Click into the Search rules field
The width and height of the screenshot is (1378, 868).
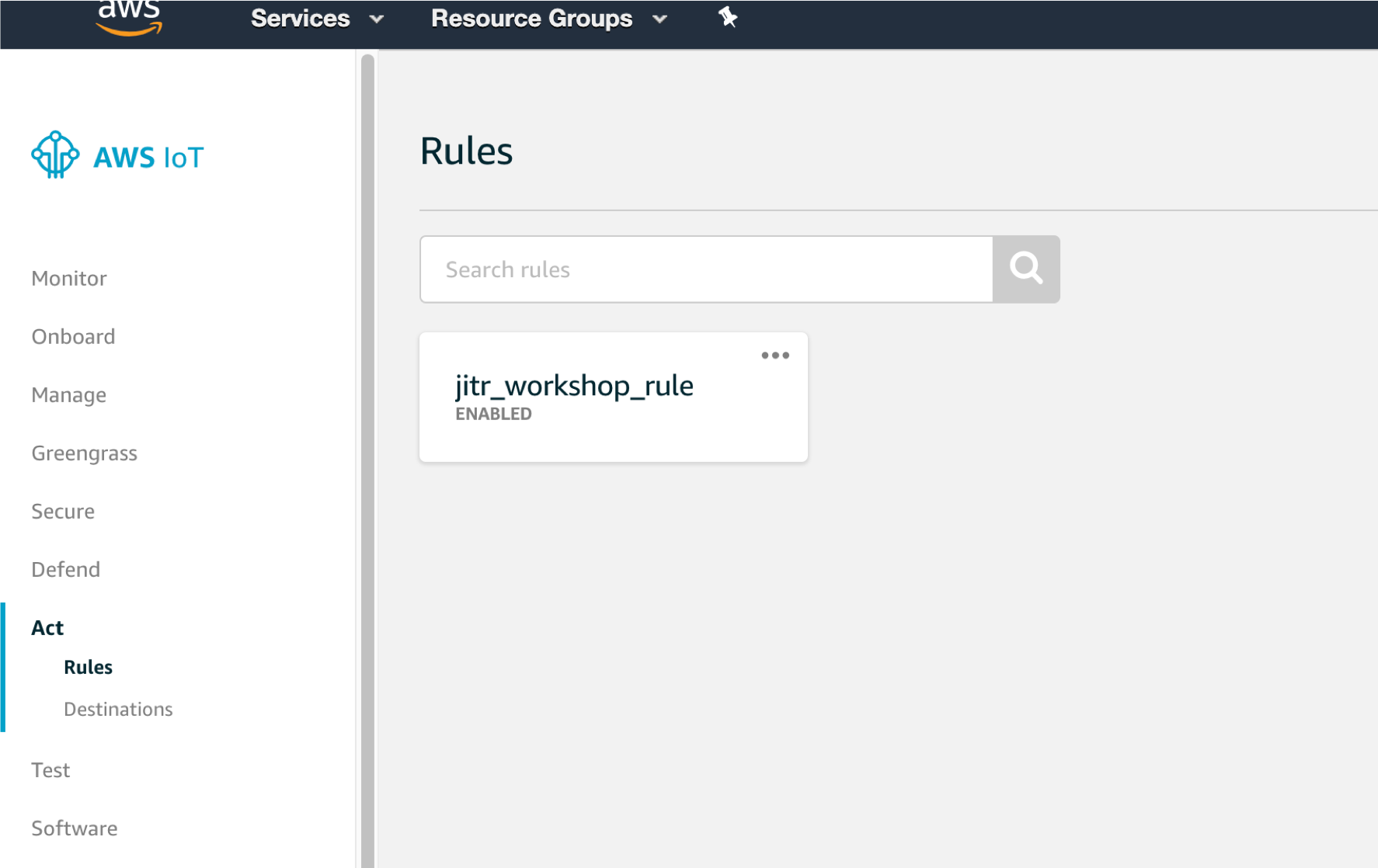coord(706,269)
